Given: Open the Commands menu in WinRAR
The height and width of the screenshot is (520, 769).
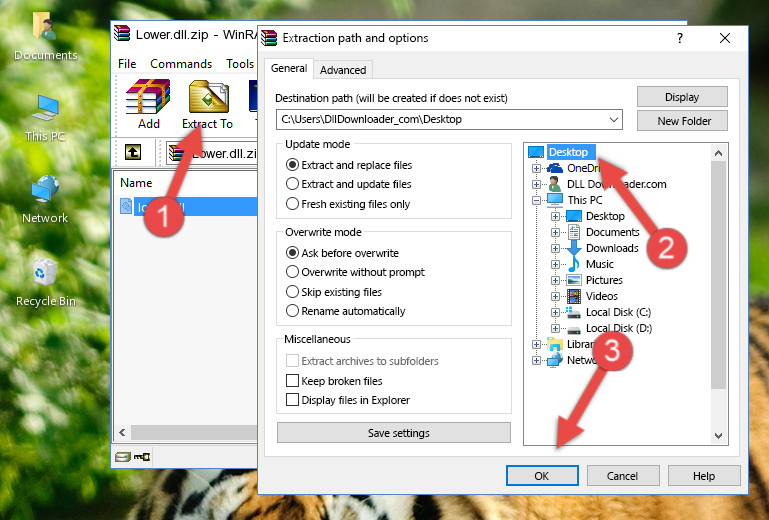Looking at the screenshot, I should [181, 64].
